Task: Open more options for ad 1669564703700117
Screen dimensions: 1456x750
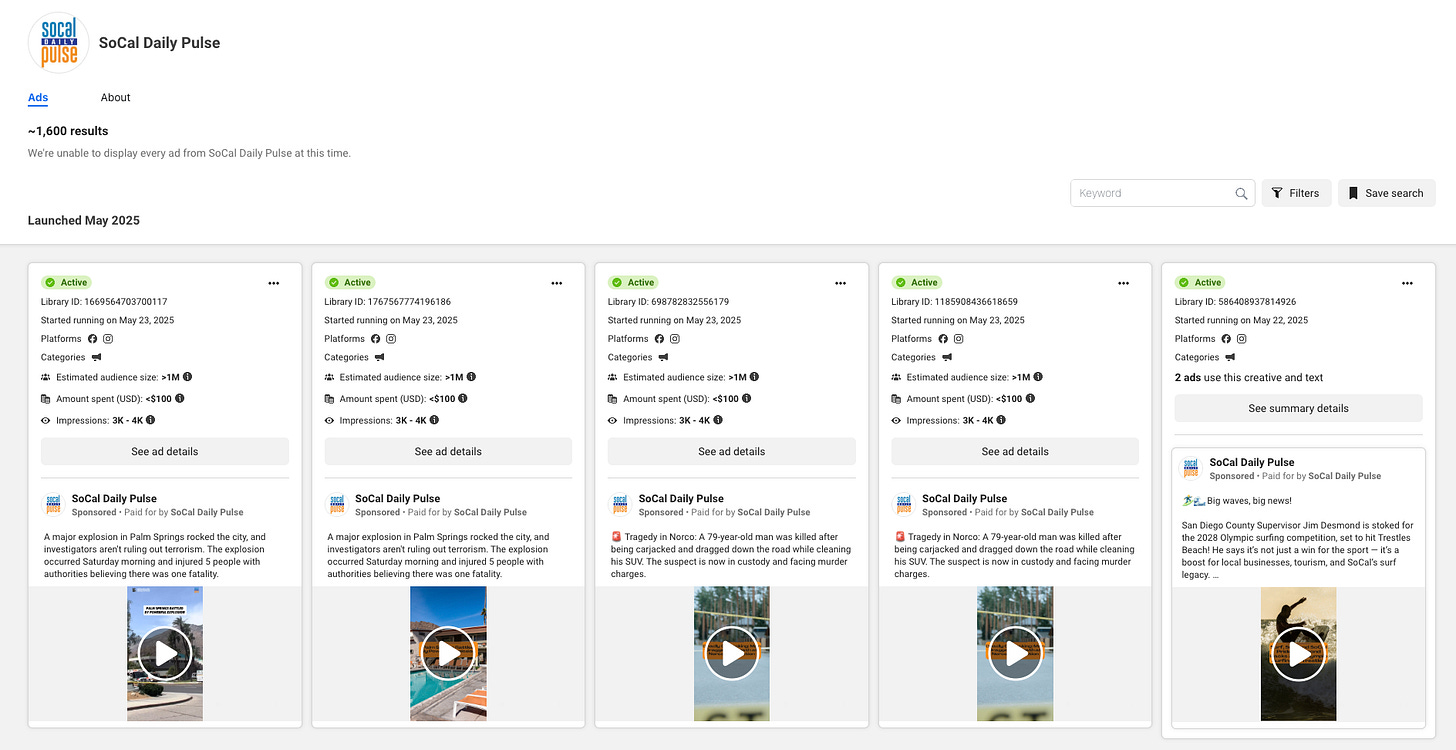Action: (x=274, y=283)
